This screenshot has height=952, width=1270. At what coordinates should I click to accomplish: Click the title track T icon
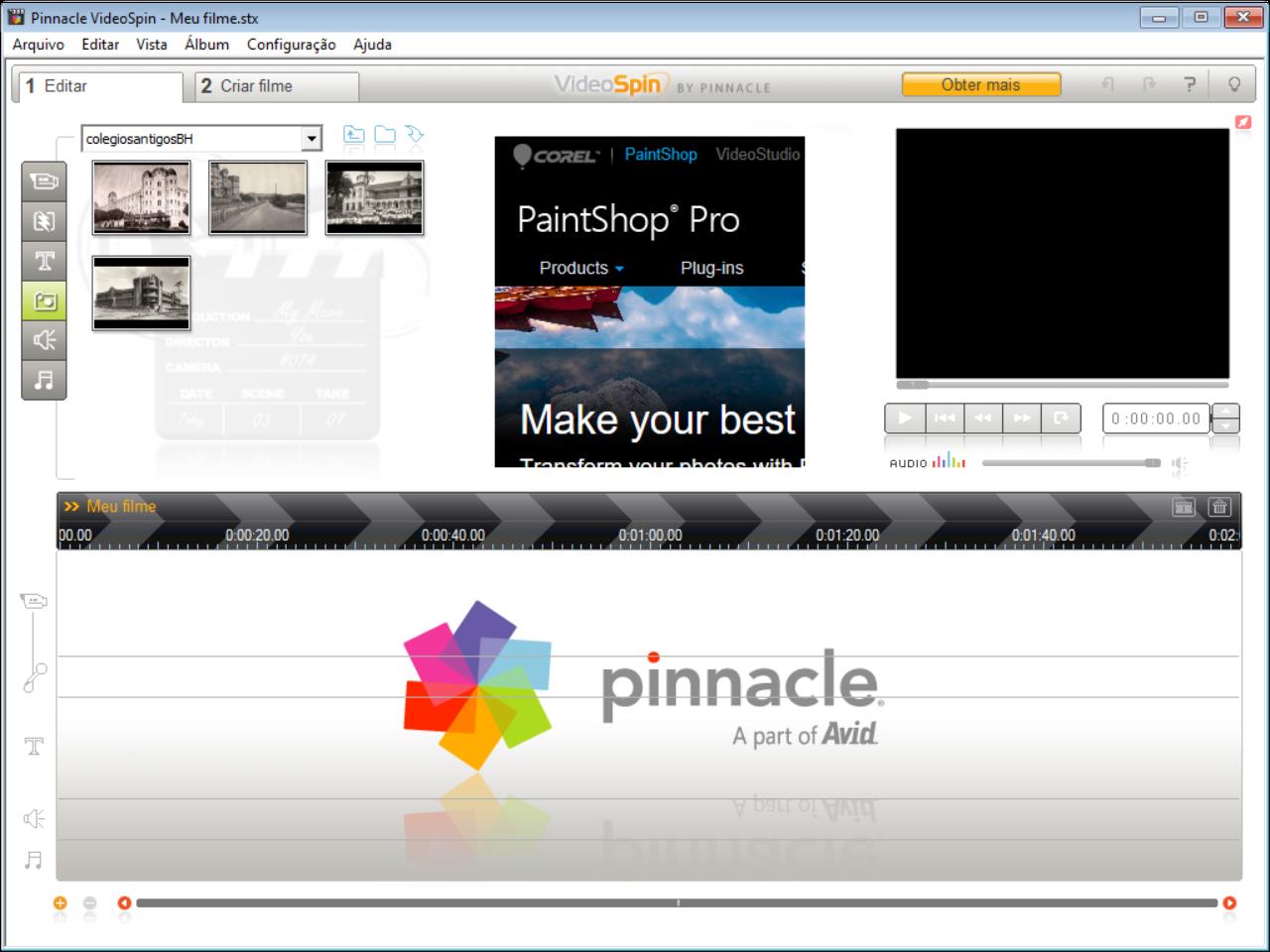[x=34, y=746]
